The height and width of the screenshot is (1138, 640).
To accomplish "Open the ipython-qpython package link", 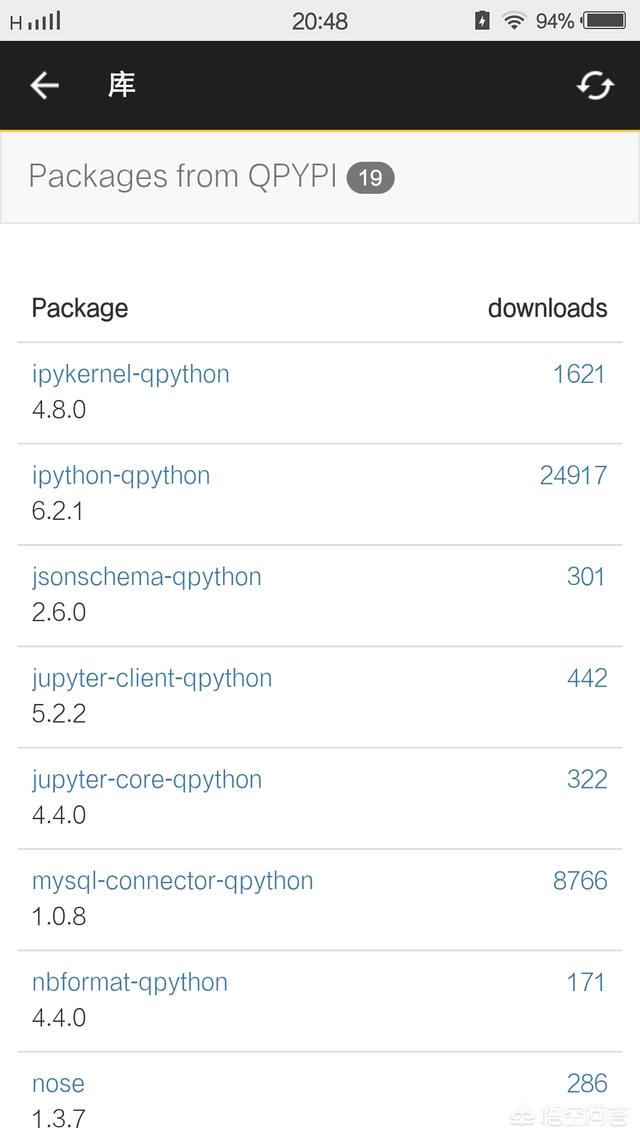I will click(121, 475).
